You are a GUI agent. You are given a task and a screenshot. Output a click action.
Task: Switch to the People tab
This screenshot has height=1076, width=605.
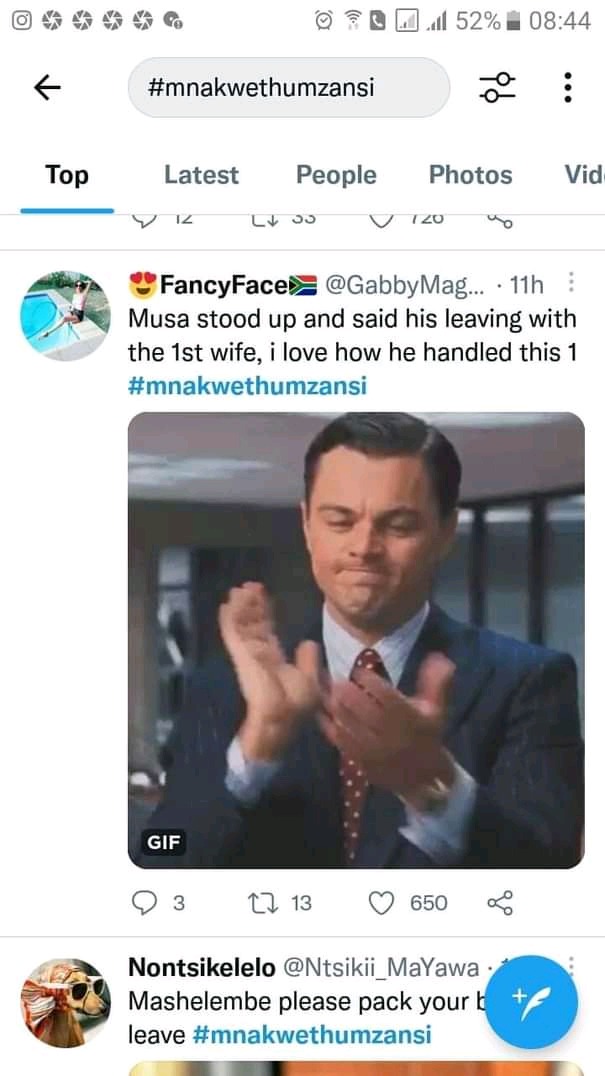[336, 175]
